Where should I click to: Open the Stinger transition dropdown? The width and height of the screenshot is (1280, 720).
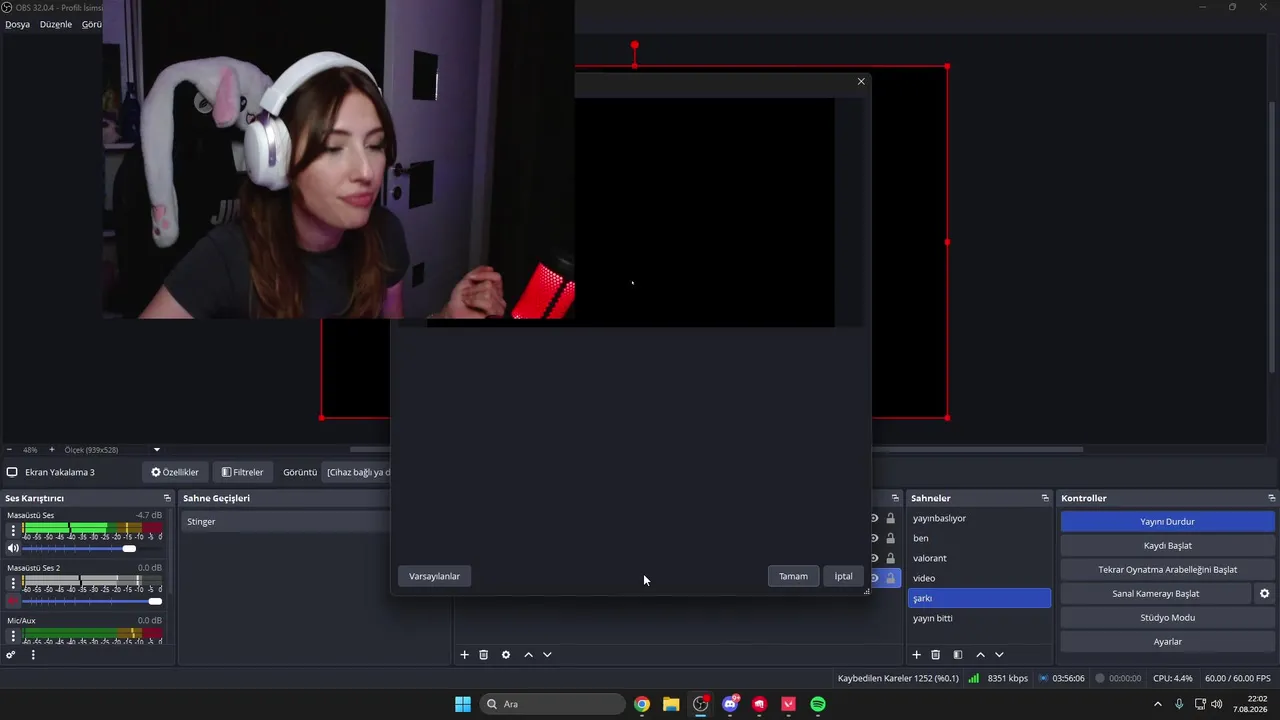tap(286, 521)
